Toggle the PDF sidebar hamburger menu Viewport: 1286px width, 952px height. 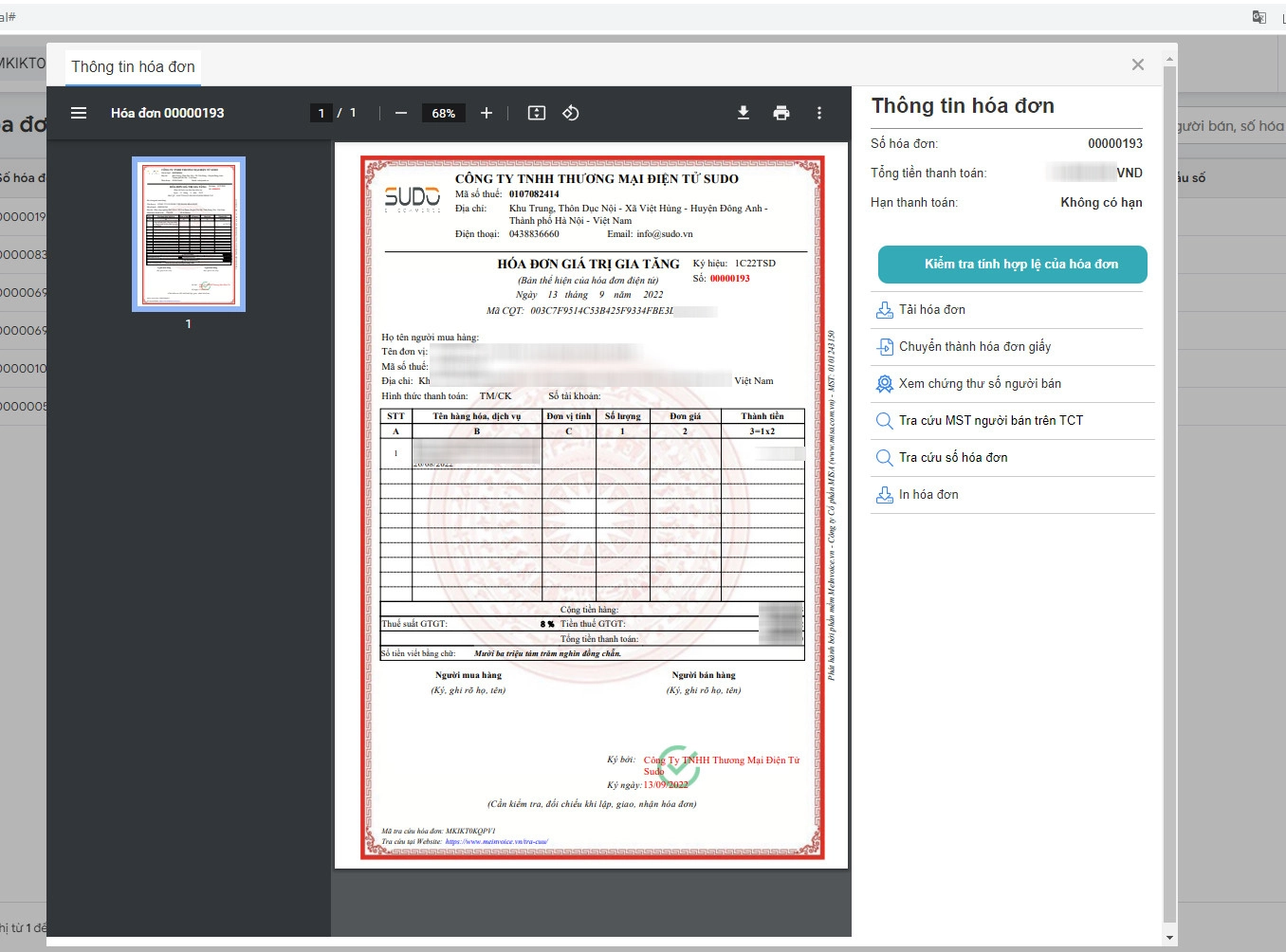point(79,113)
